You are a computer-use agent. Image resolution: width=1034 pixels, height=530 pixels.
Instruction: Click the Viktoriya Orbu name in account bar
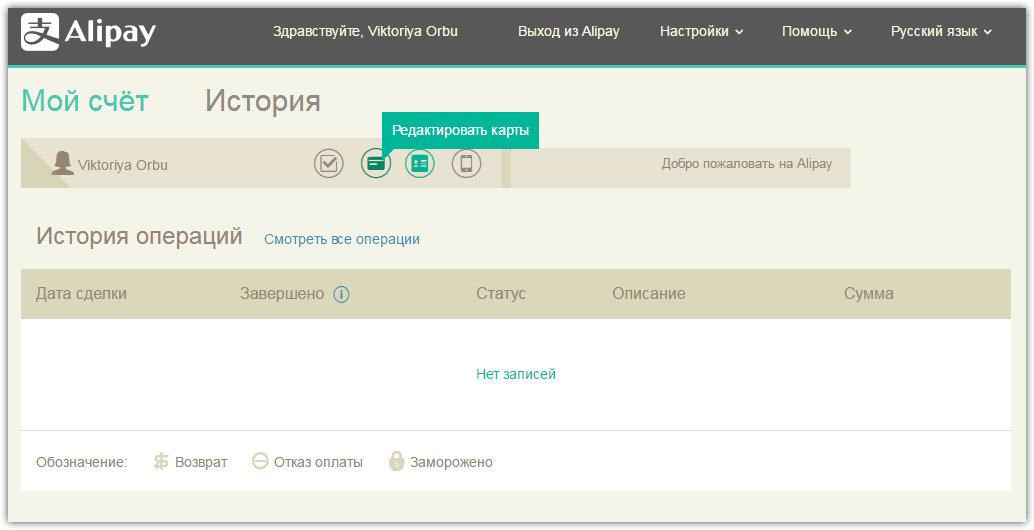tap(123, 165)
